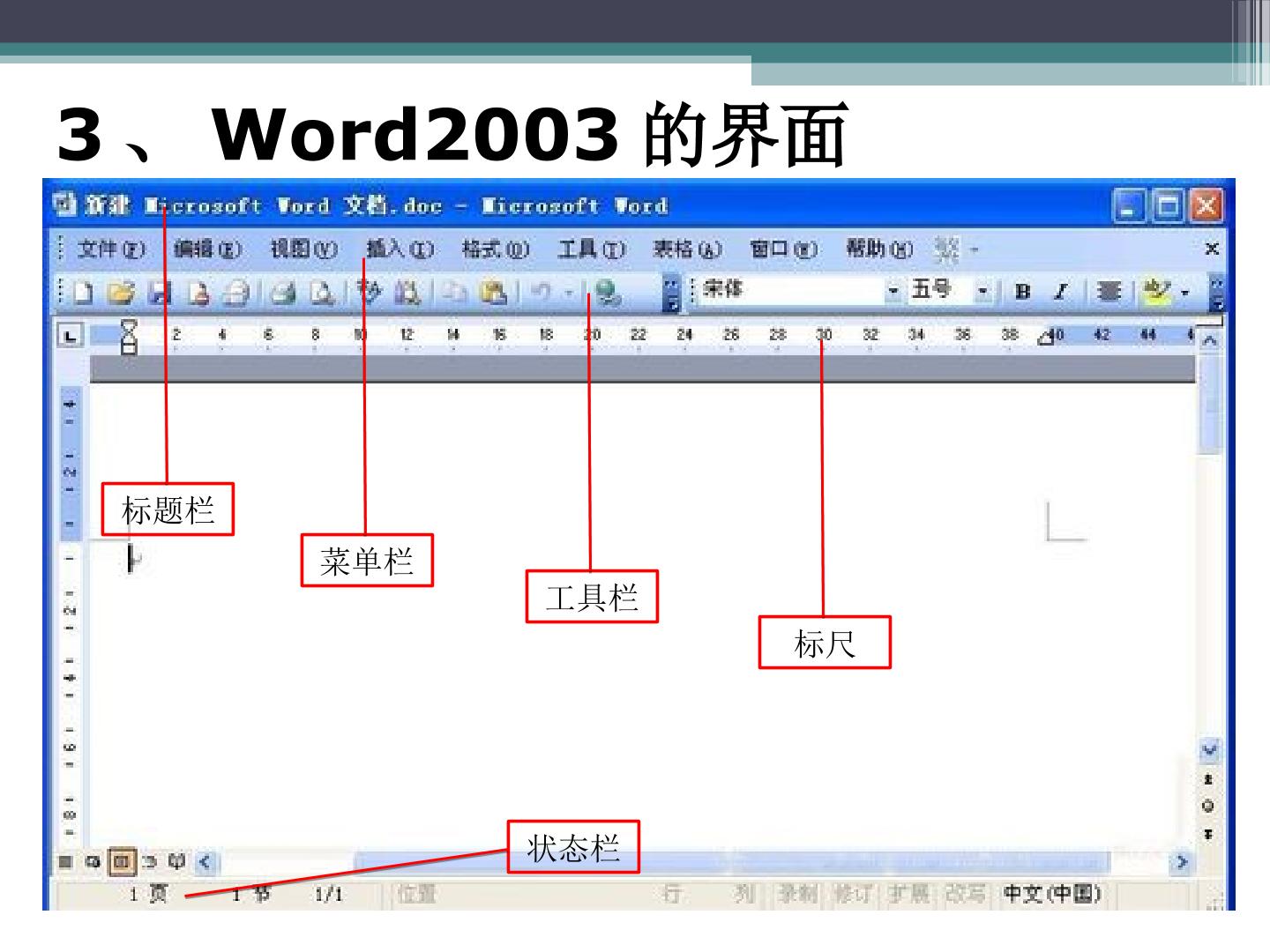Expand standard toolbar options chevron
The height and width of the screenshot is (952, 1270).
click(671, 294)
